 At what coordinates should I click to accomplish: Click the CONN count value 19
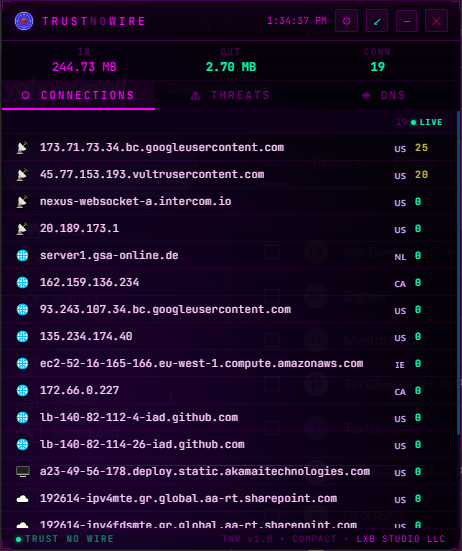tap(378, 67)
